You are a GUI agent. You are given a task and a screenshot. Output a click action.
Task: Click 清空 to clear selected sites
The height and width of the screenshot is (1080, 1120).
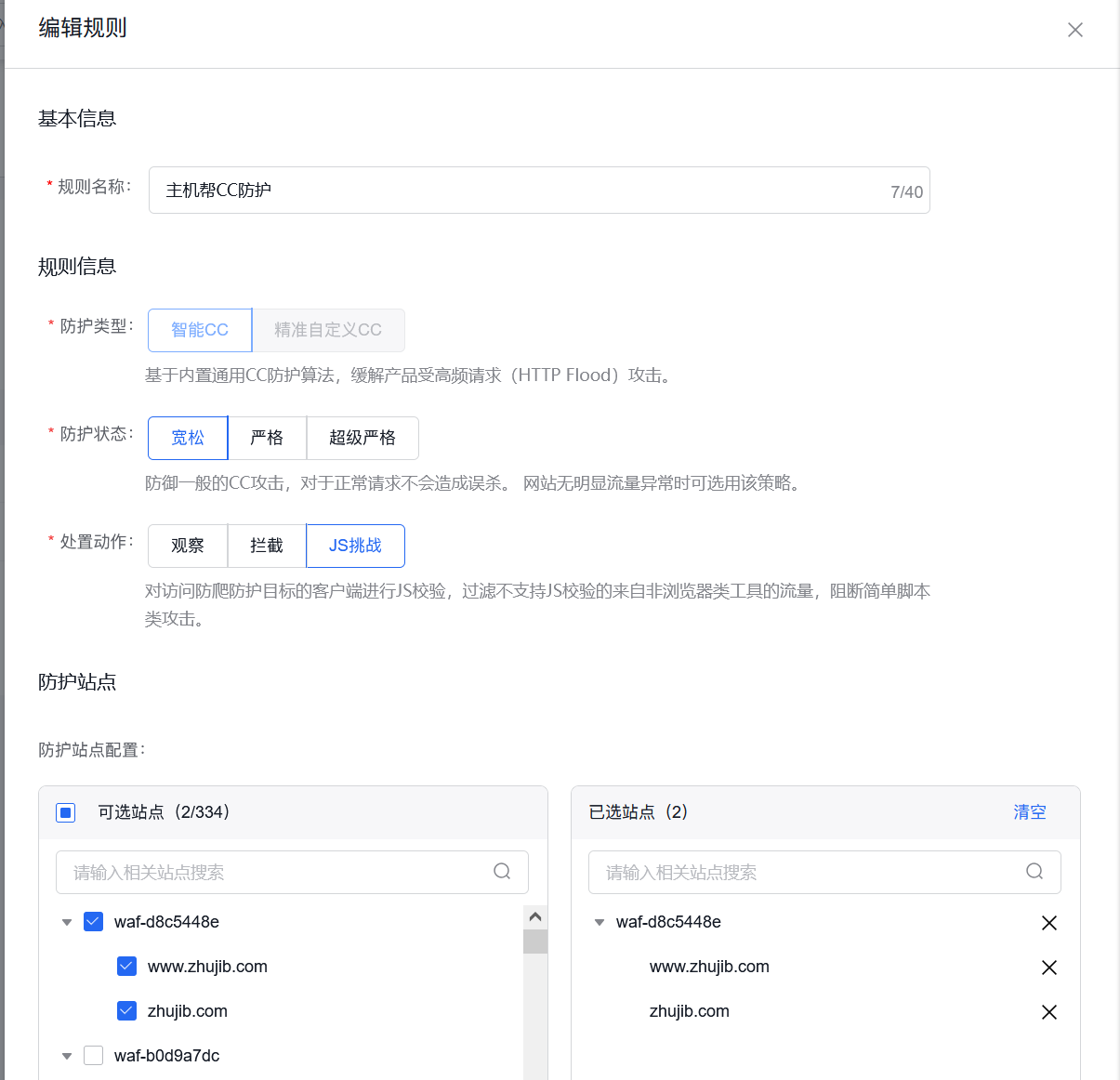coord(1029,812)
